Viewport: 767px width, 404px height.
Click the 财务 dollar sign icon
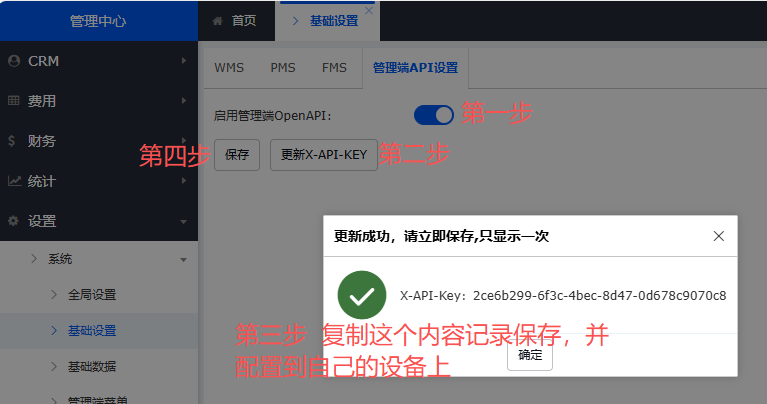12,141
